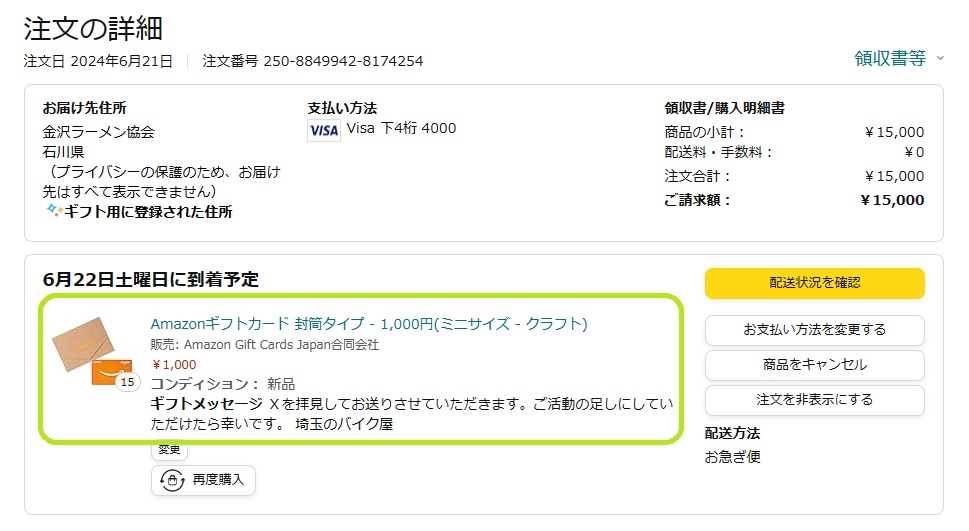969x531 pixels.
Task: Click the ご請求額 ¥15,000 total
Action: click(x=892, y=200)
